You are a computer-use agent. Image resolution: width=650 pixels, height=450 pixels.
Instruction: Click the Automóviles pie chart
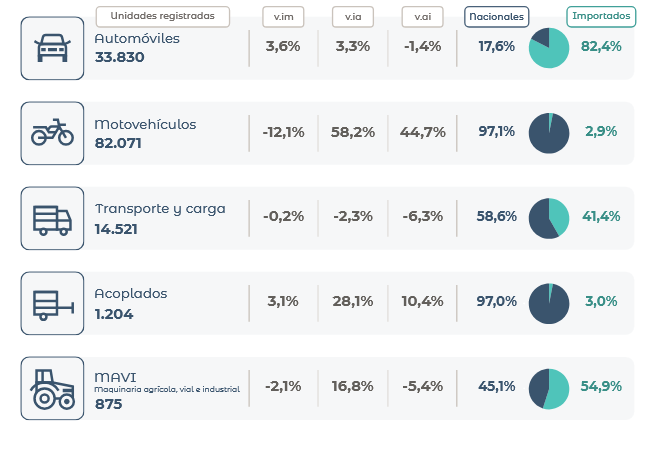tap(549, 48)
